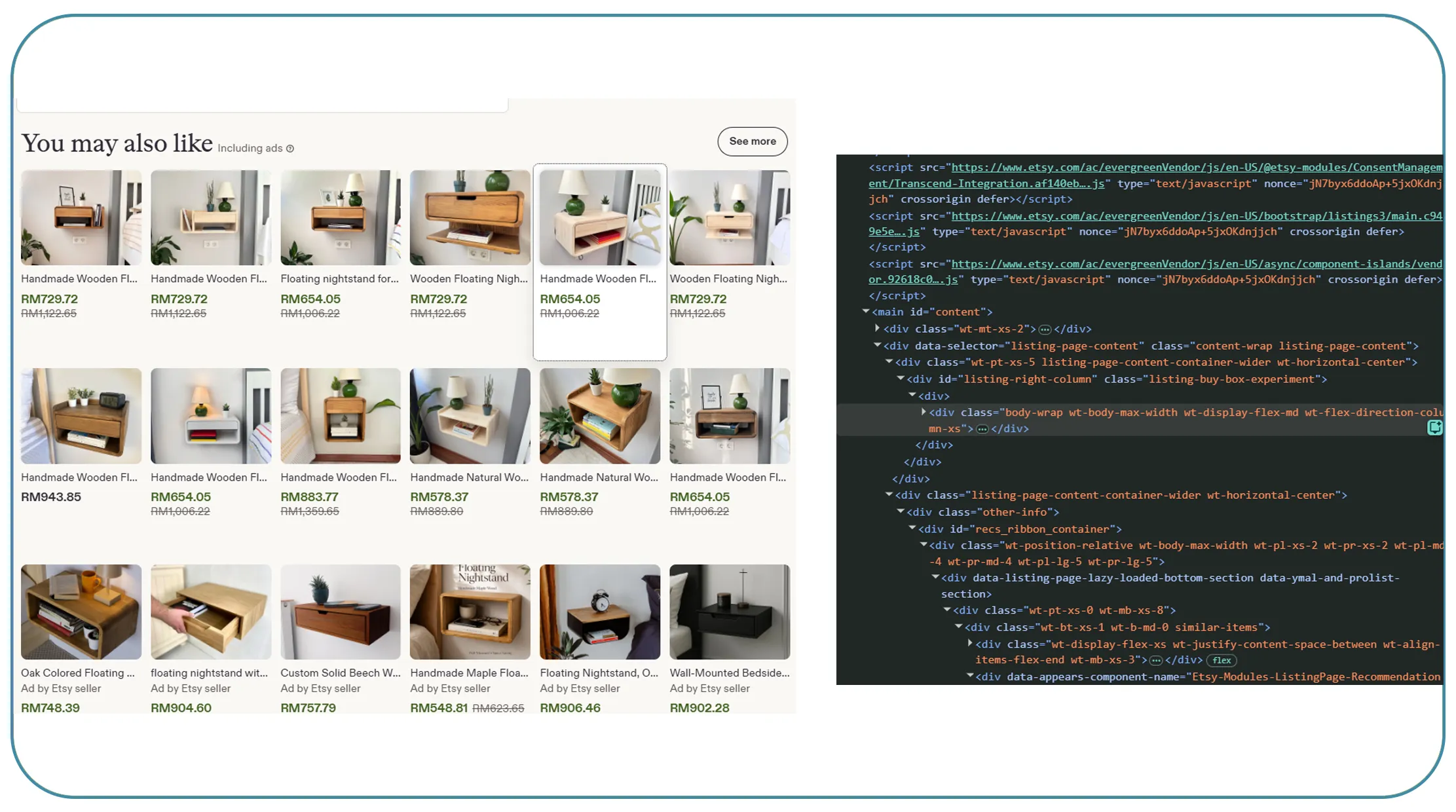Click 'Floating Nightstand, O...' listing title
Image resolution: width=1456 pixels, height=812 pixels.
coord(599,673)
